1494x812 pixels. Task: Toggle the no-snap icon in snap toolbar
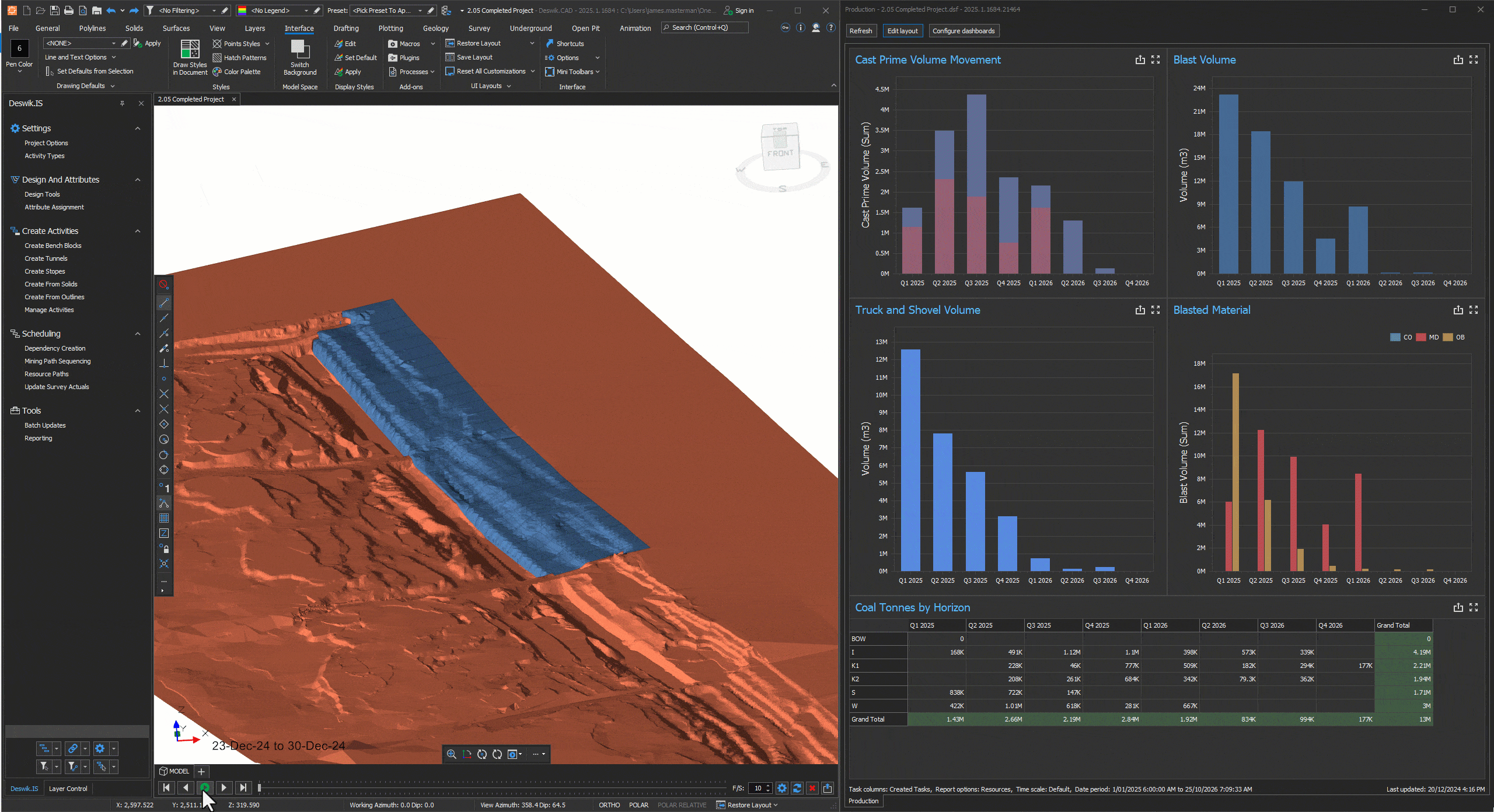pyautogui.click(x=164, y=285)
